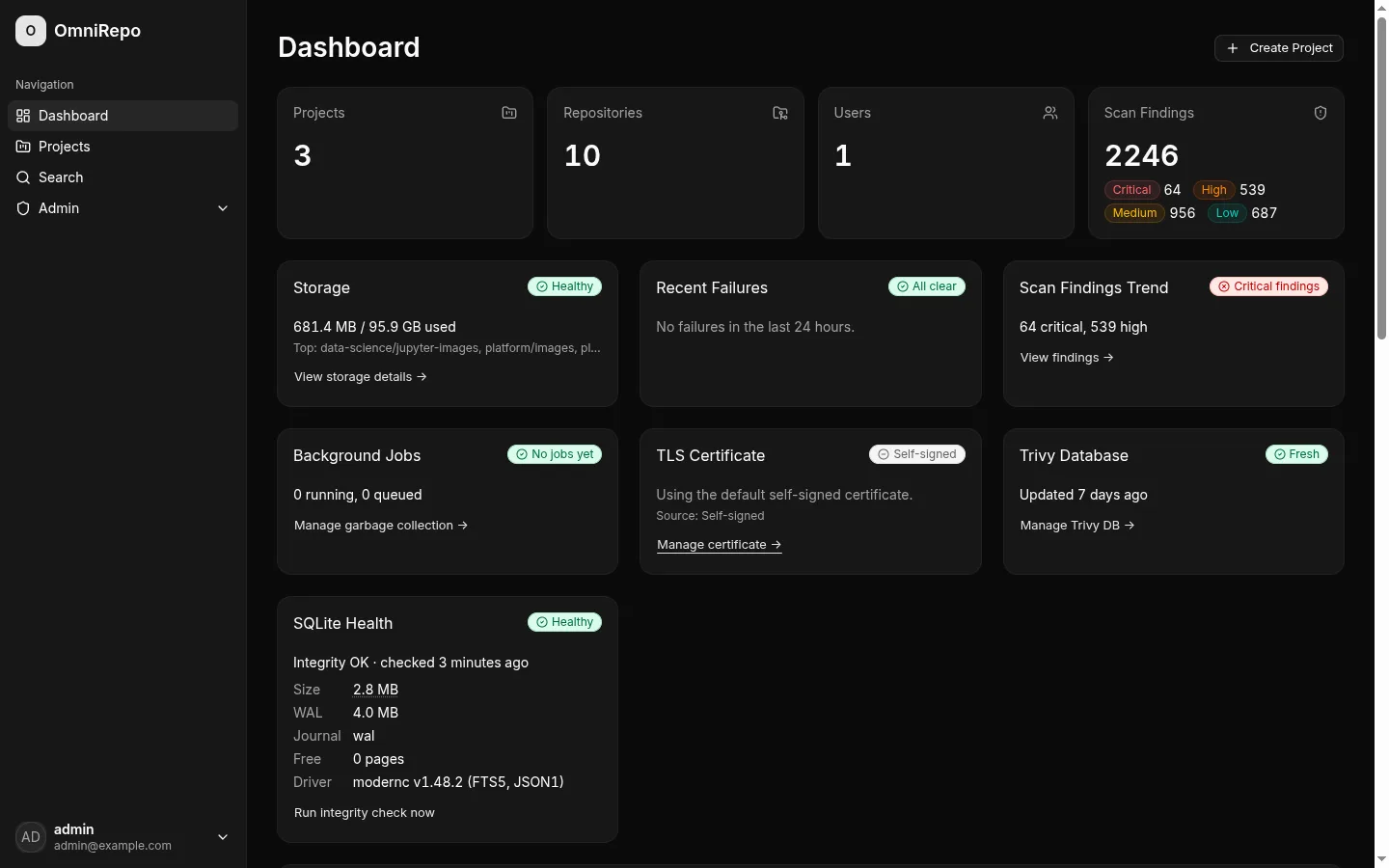Open Search in the navigation
This screenshot has width=1389, height=868.
pos(123,177)
